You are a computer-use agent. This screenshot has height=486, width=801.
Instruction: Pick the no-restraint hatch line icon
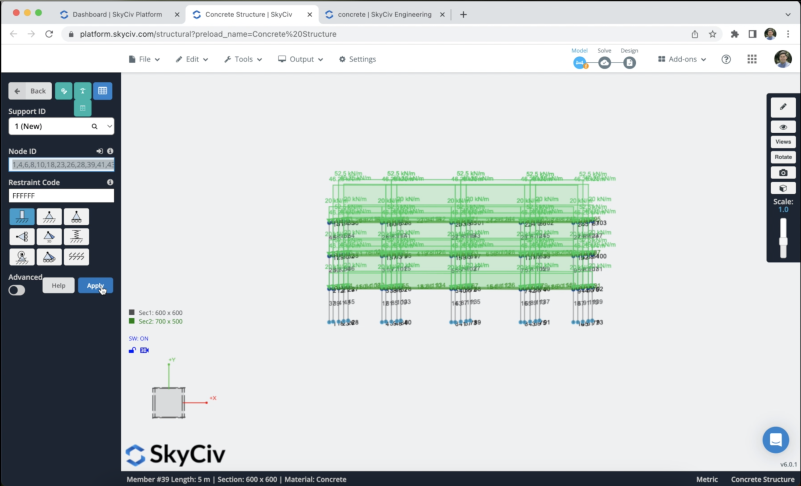click(76, 257)
